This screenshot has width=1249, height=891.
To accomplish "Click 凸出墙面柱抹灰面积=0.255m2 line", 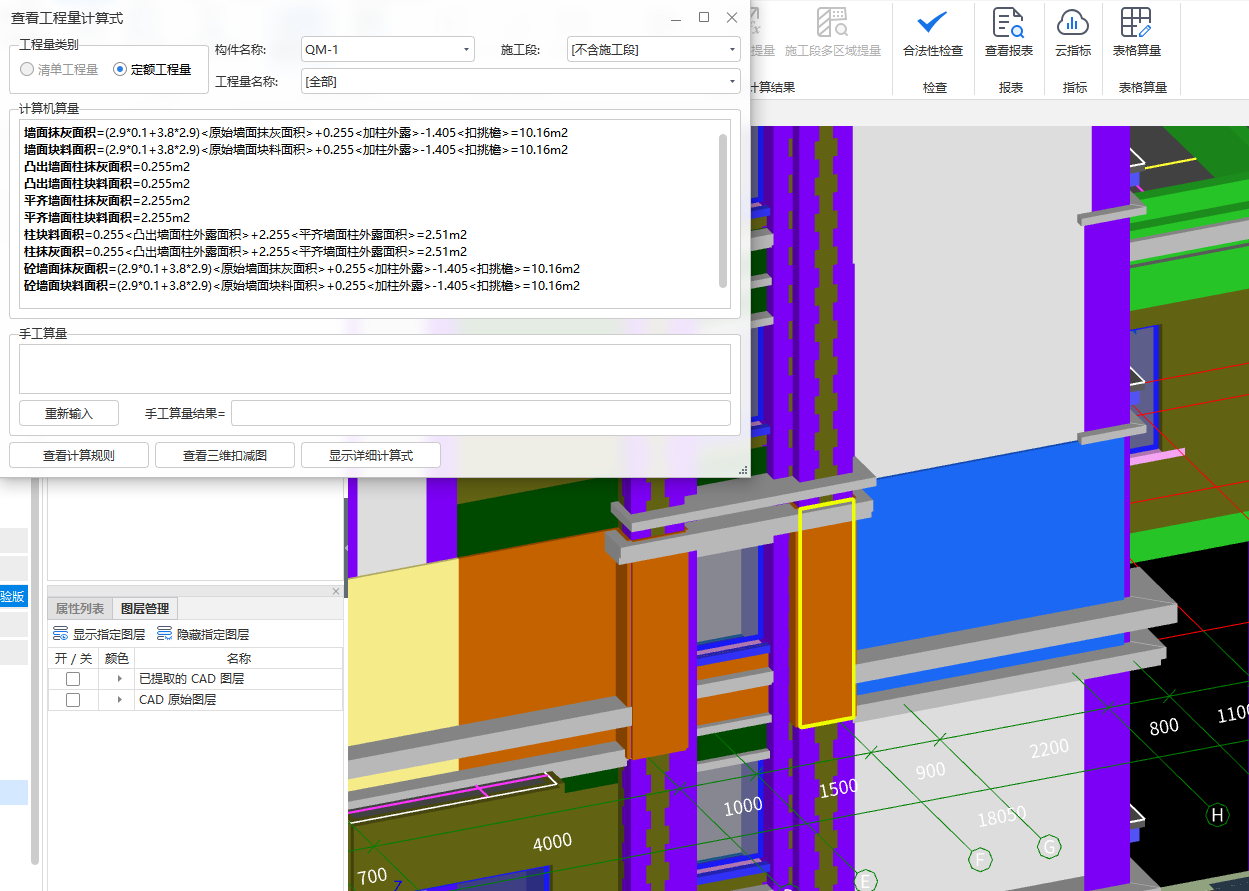I will pyautogui.click(x=107, y=166).
